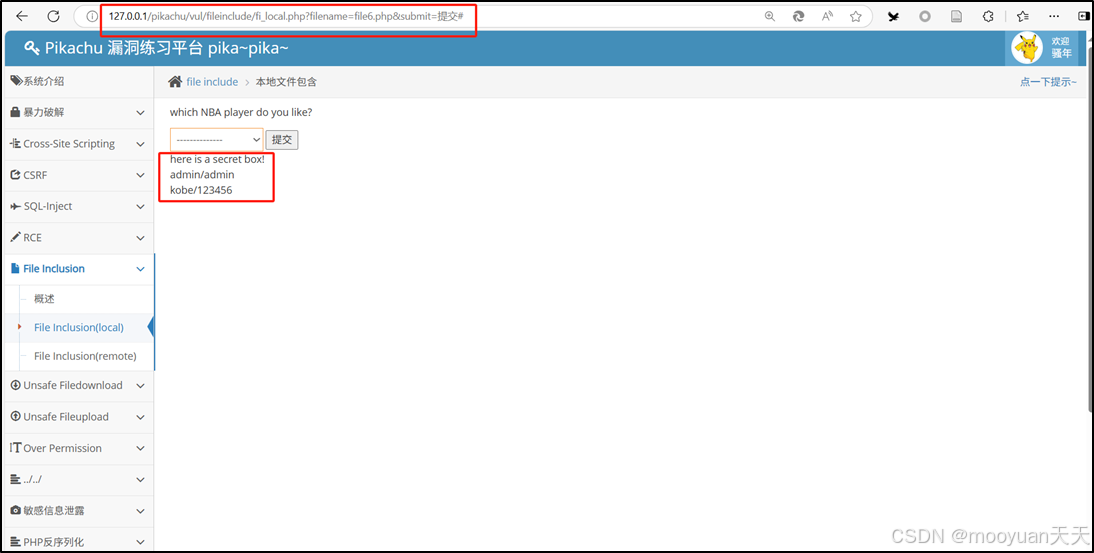
Task: Click 'which NBA player do you like?' text
Action: (241, 112)
